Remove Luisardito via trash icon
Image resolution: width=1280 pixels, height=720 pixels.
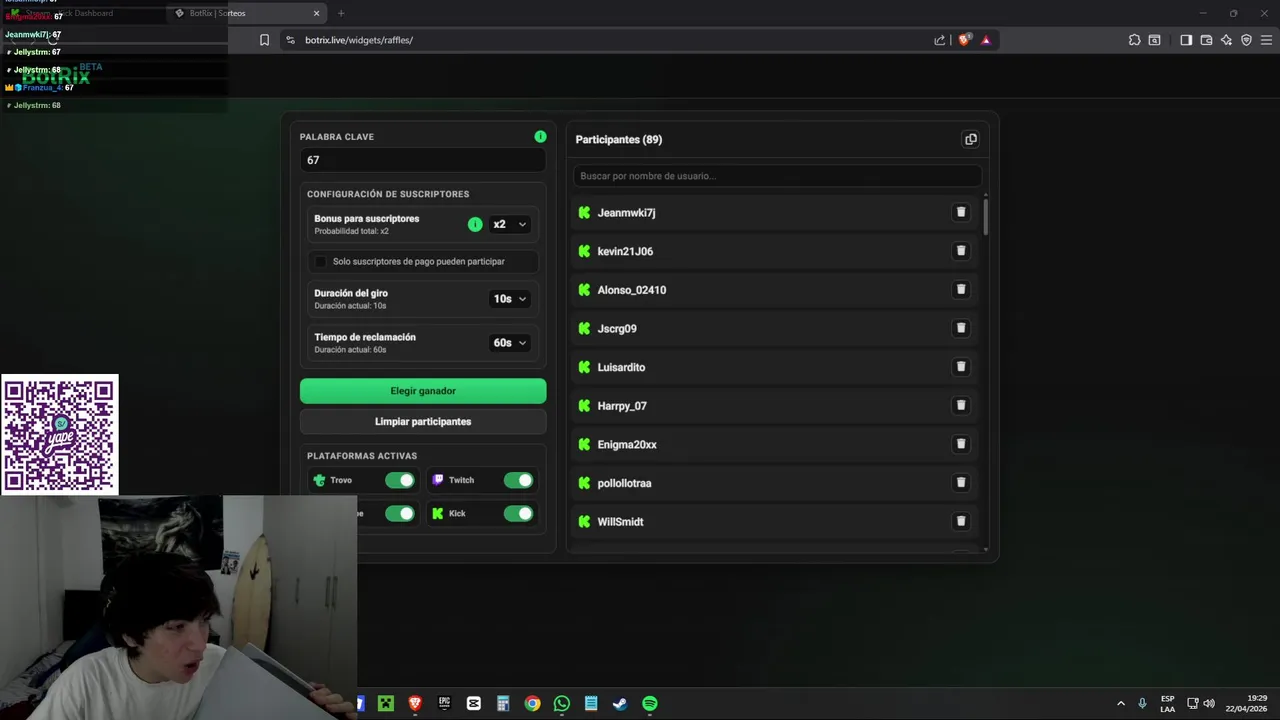tap(961, 367)
